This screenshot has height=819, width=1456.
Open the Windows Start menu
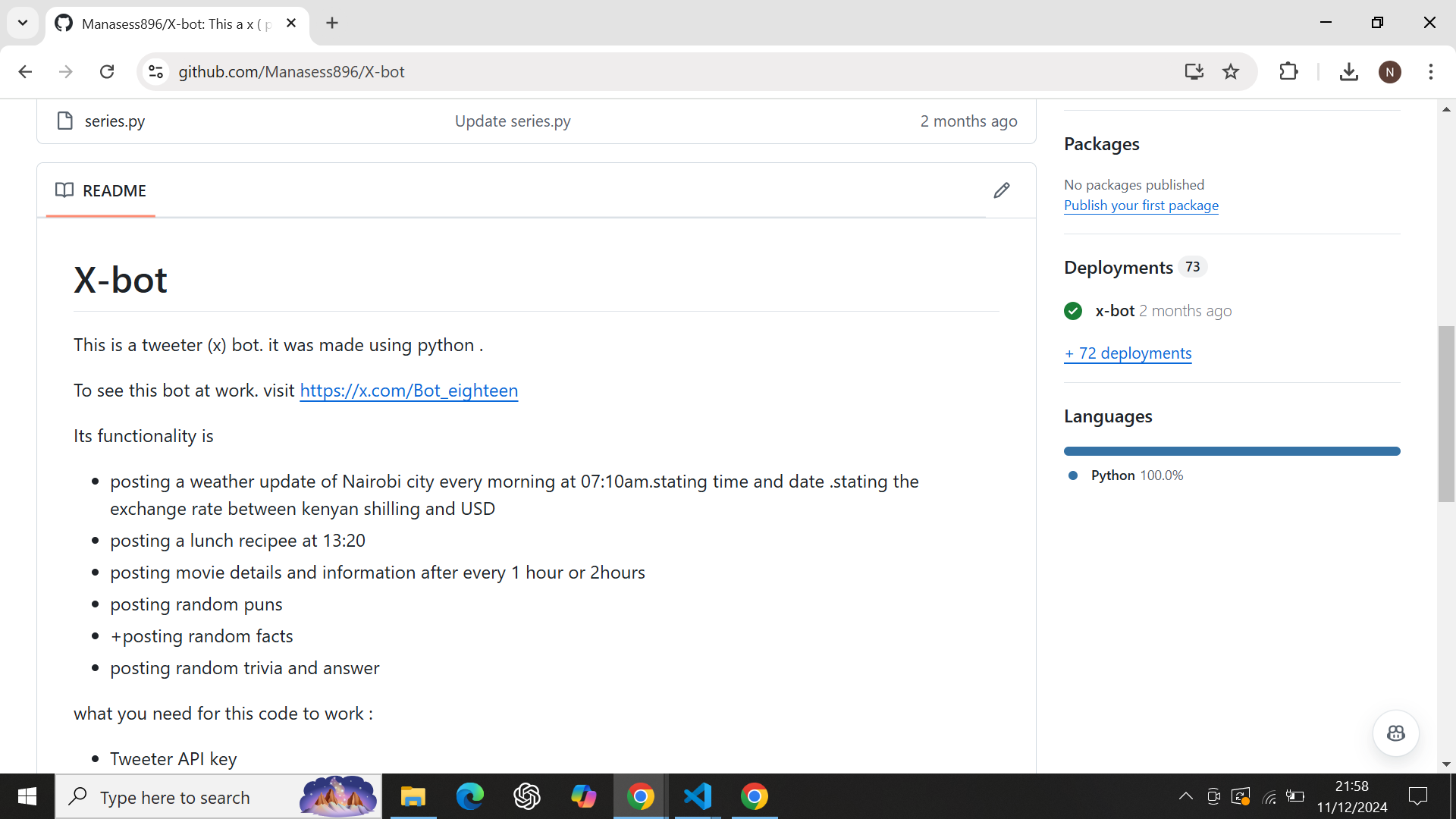click(x=27, y=796)
